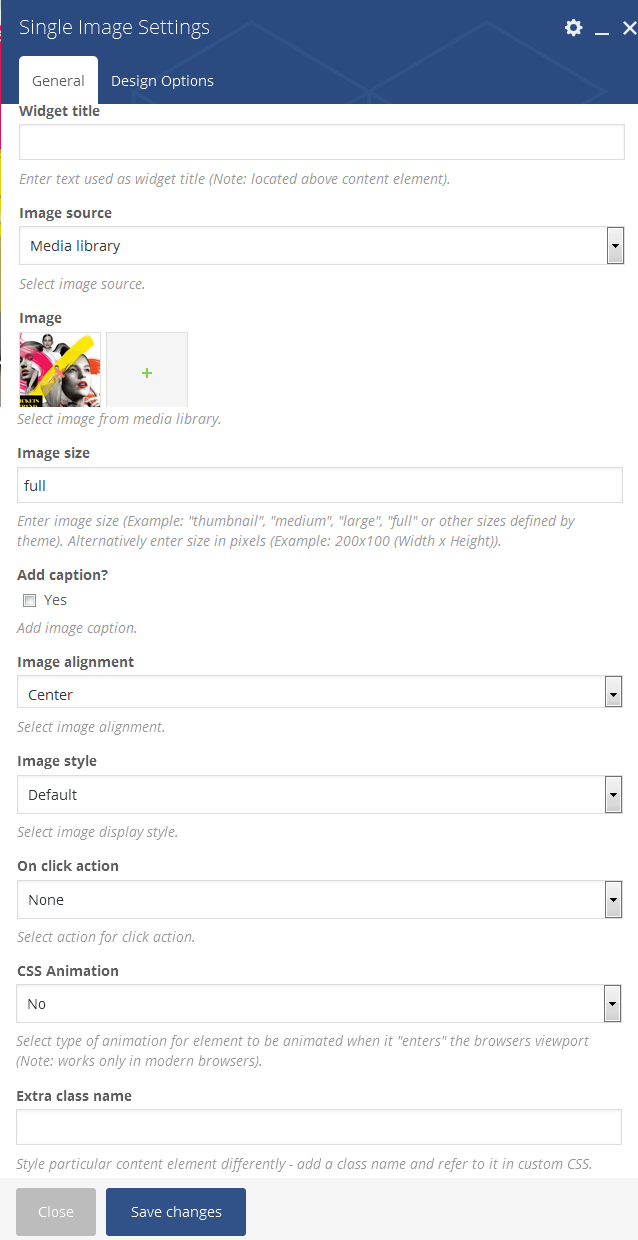The image size is (638, 1240).
Task: Click into the Image size field
Action: coord(320,485)
